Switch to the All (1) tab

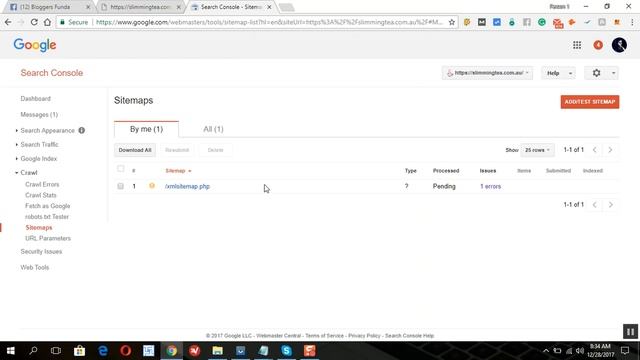213,129
